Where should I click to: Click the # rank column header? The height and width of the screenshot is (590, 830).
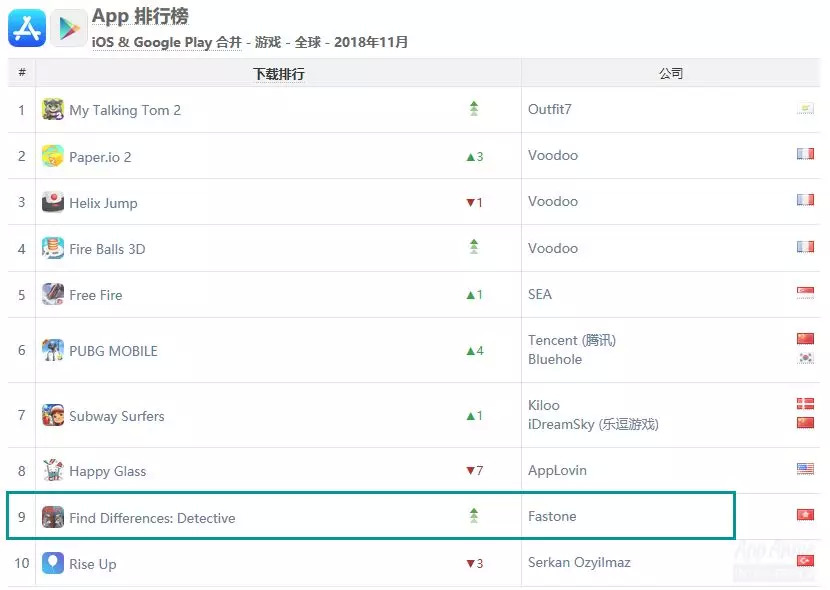point(22,72)
